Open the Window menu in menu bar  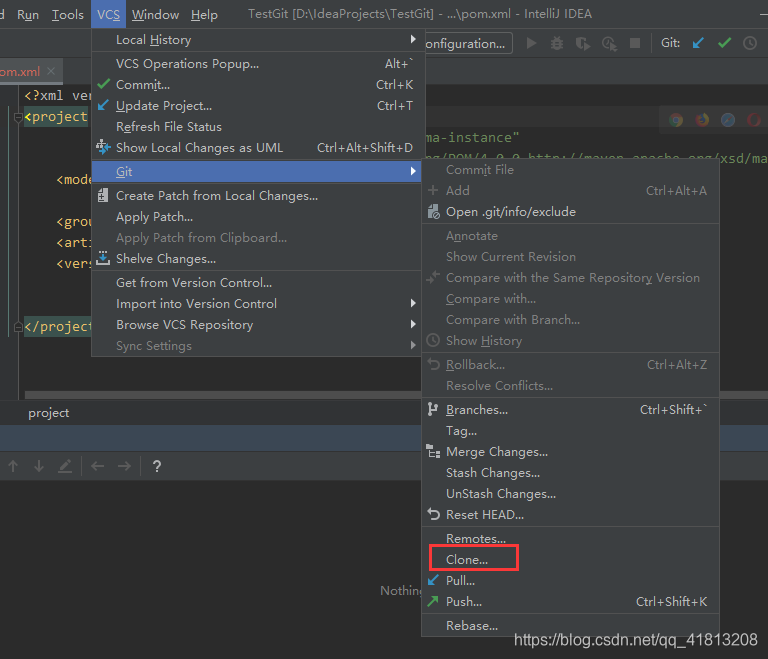155,15
